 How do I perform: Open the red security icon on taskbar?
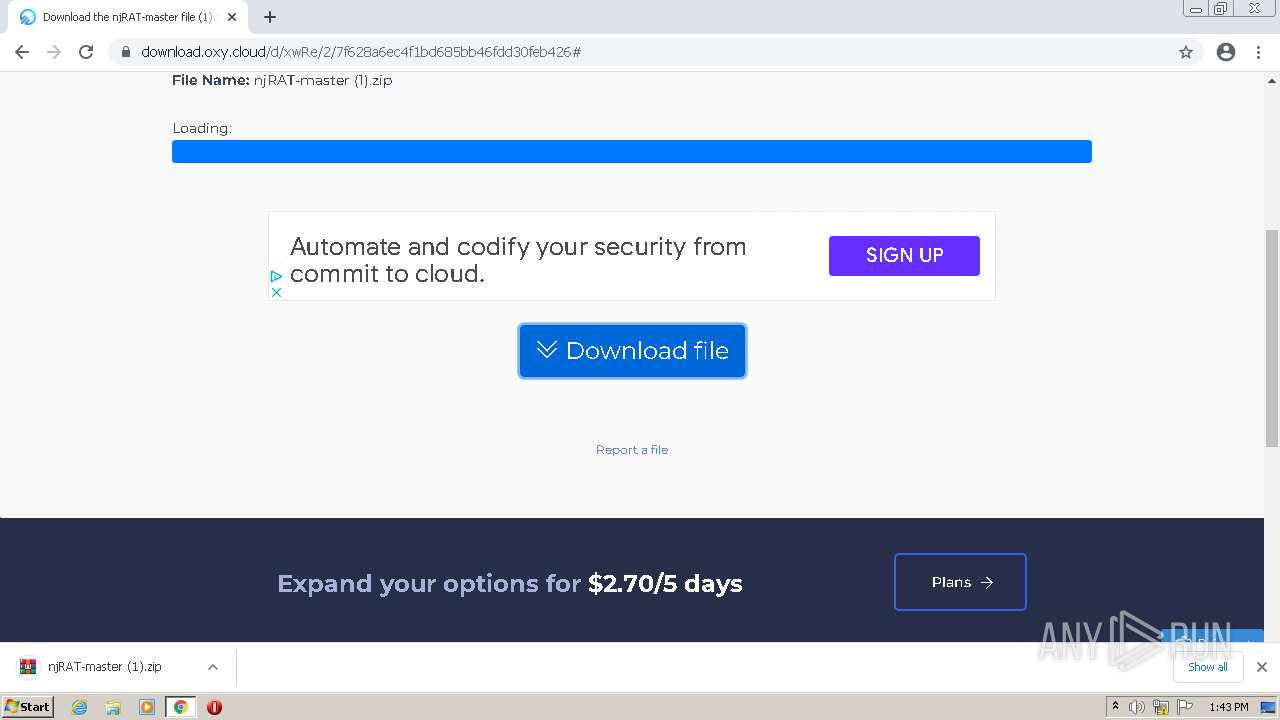click(x=214, y=707)
